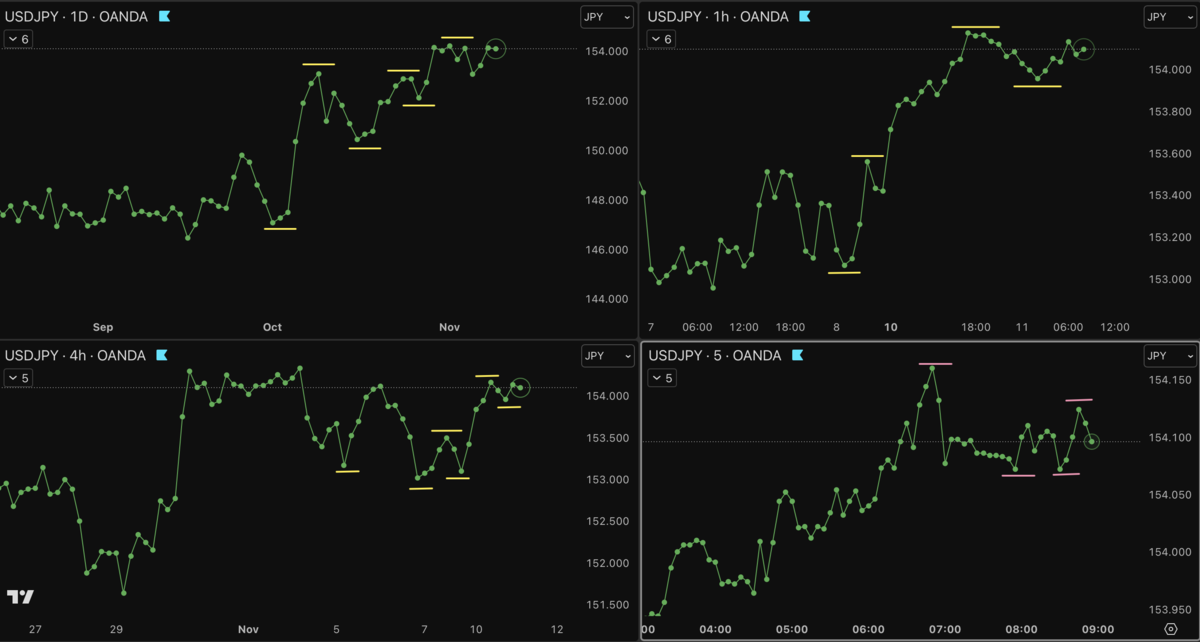Click the TradingView logo in the 4h chart

20,597
